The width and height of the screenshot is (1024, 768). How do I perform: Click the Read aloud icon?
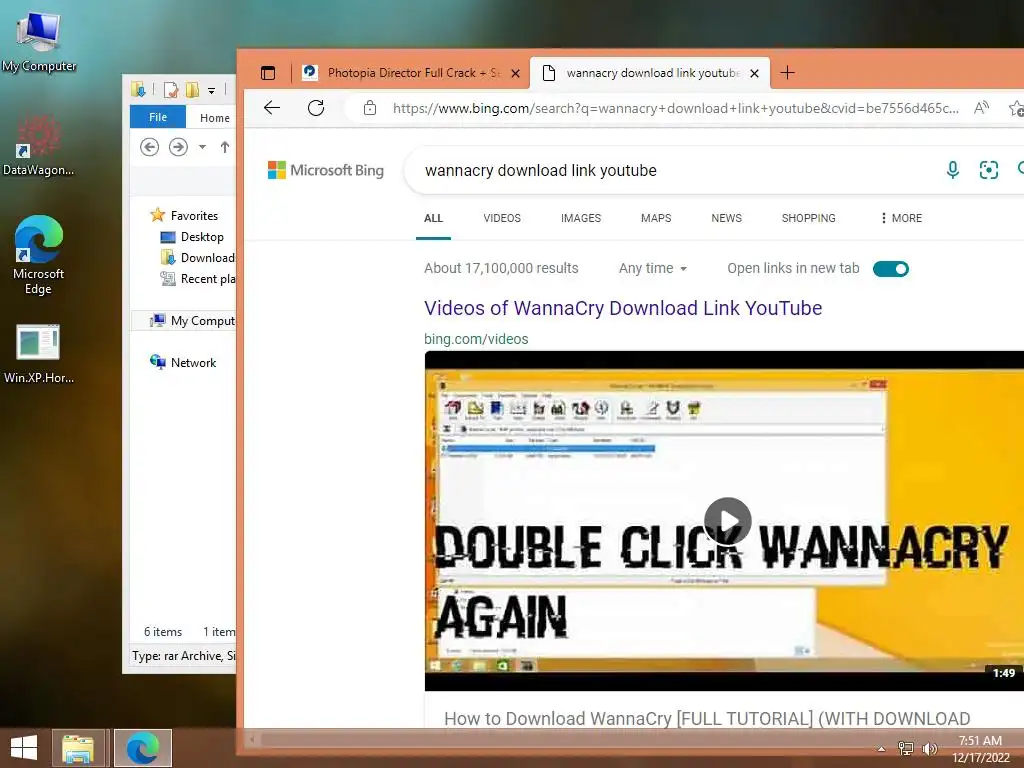(x=981, y=108)
